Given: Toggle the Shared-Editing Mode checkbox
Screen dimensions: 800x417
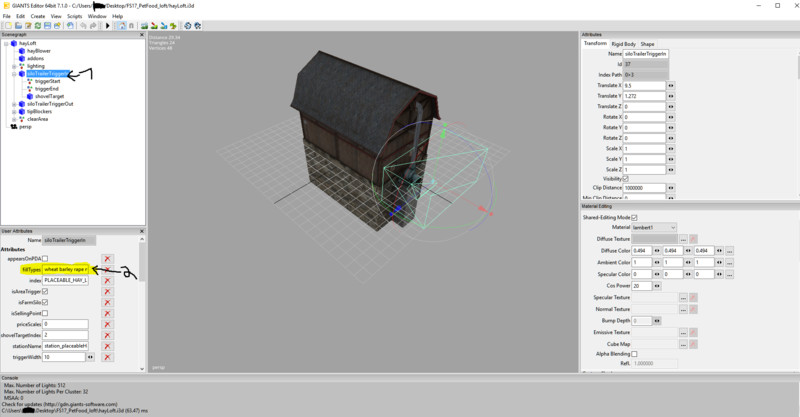Looking at the screenshot, I should point(634,217).
